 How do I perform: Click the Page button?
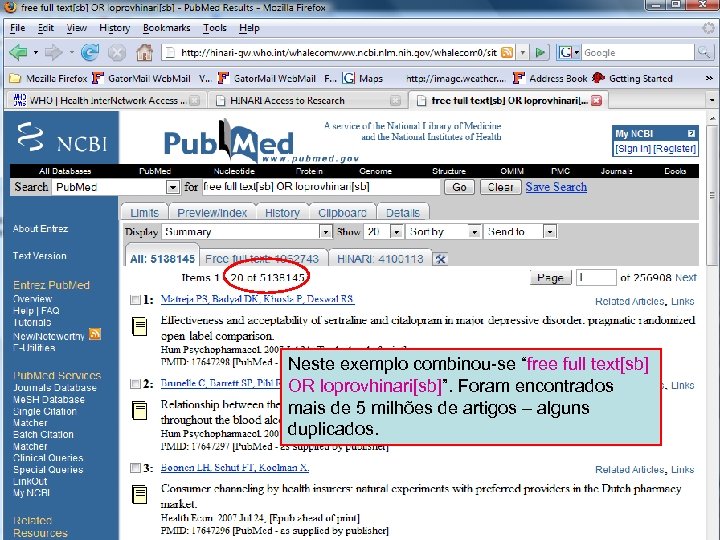click(550, 277)
